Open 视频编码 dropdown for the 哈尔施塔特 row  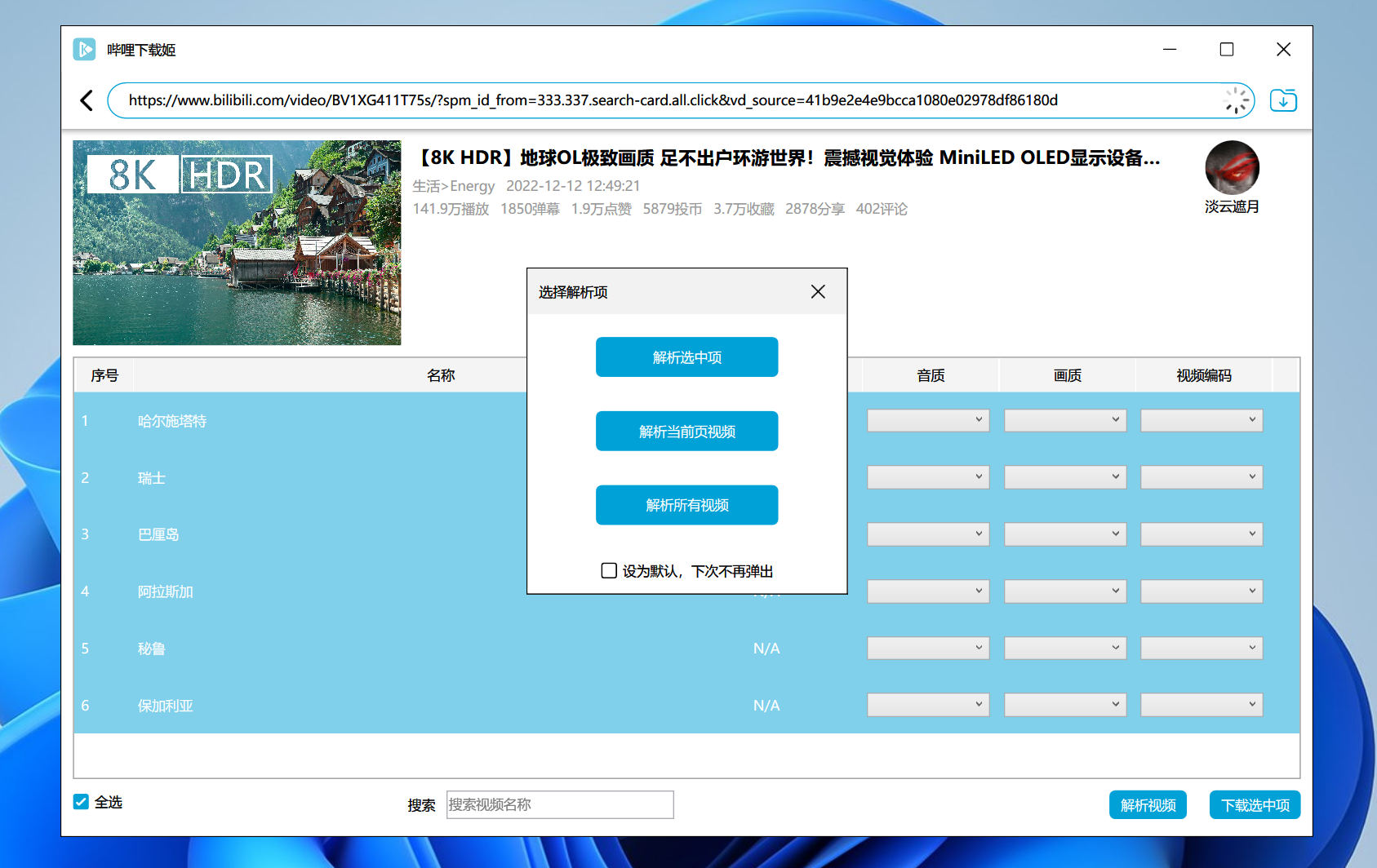1202,420
